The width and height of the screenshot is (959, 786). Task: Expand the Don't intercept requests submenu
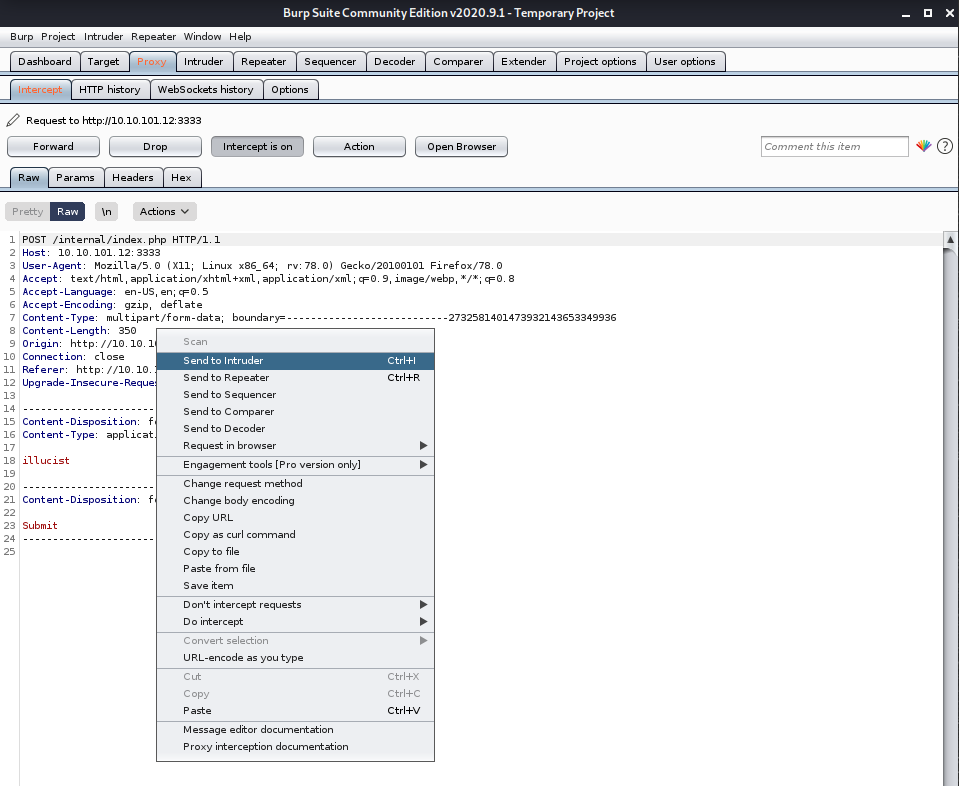coord(295,605)
